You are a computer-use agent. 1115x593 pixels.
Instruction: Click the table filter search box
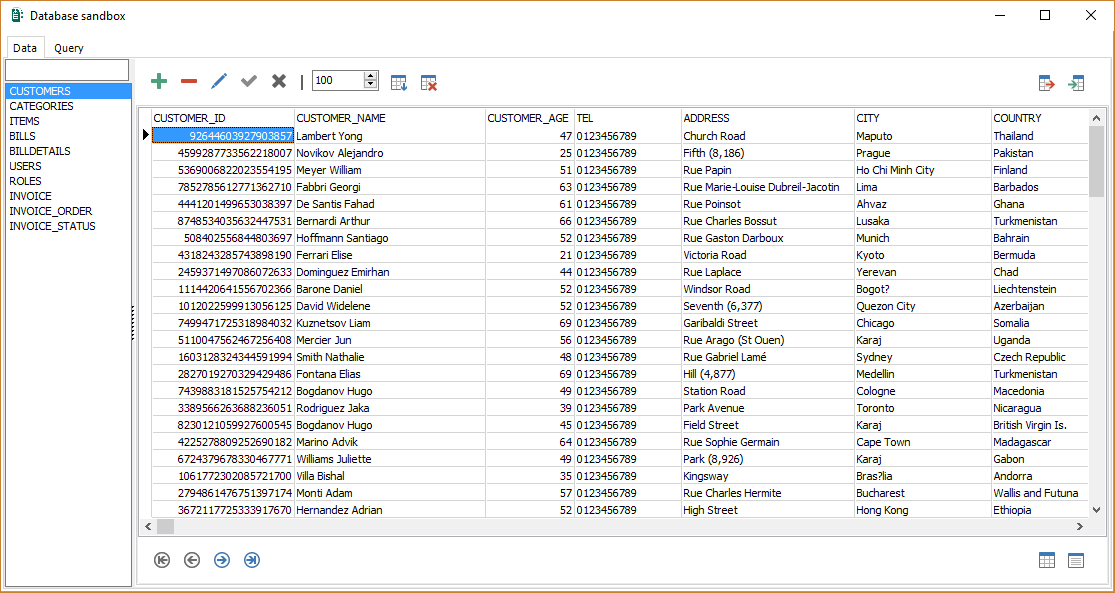pyautogui.click(x=67, y=70)
